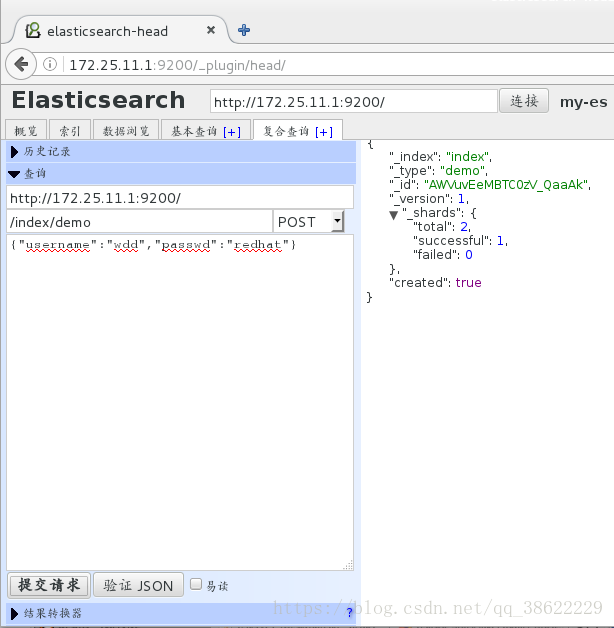Add a new basic query with [+]
Image resolution: width=614 pixels, height=628 pixels.
coord(232,132)
